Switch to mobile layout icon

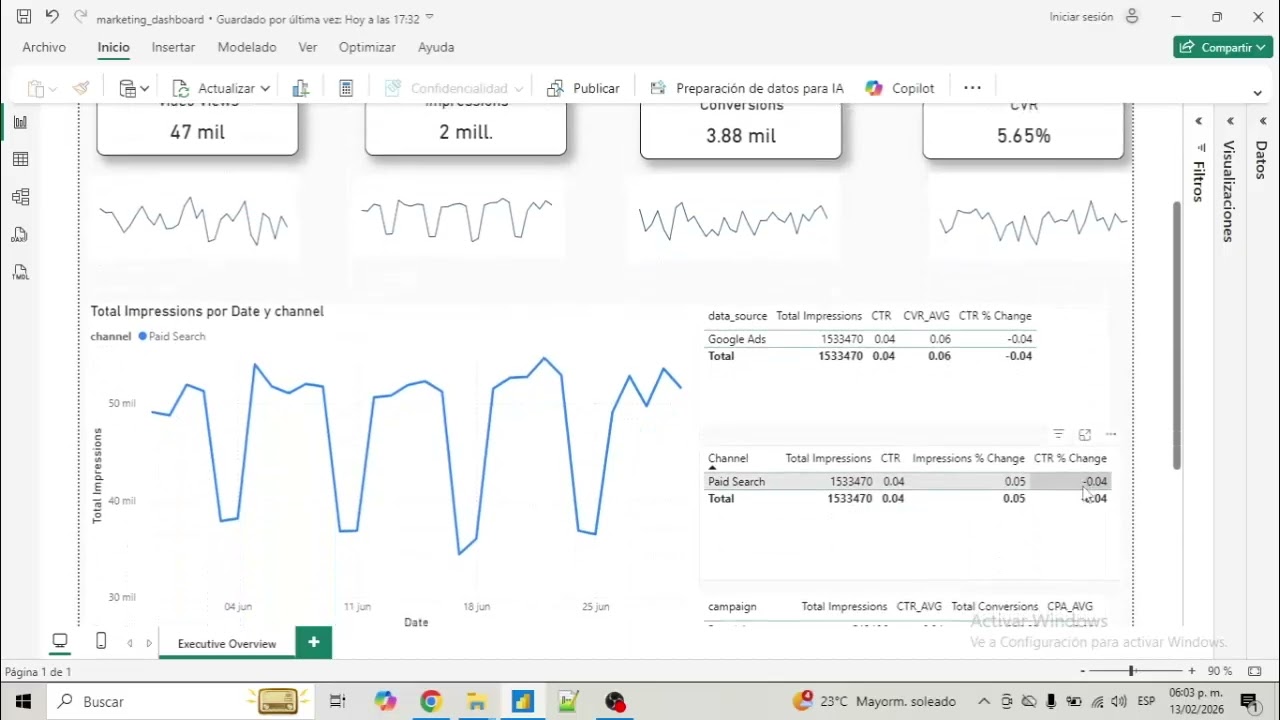coord(101,642)
